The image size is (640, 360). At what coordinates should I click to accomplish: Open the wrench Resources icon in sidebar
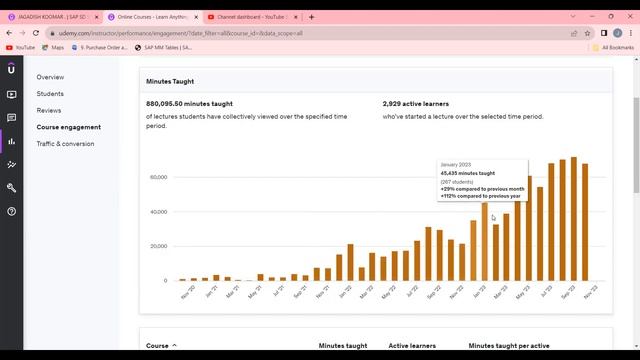tap(11, 188)
